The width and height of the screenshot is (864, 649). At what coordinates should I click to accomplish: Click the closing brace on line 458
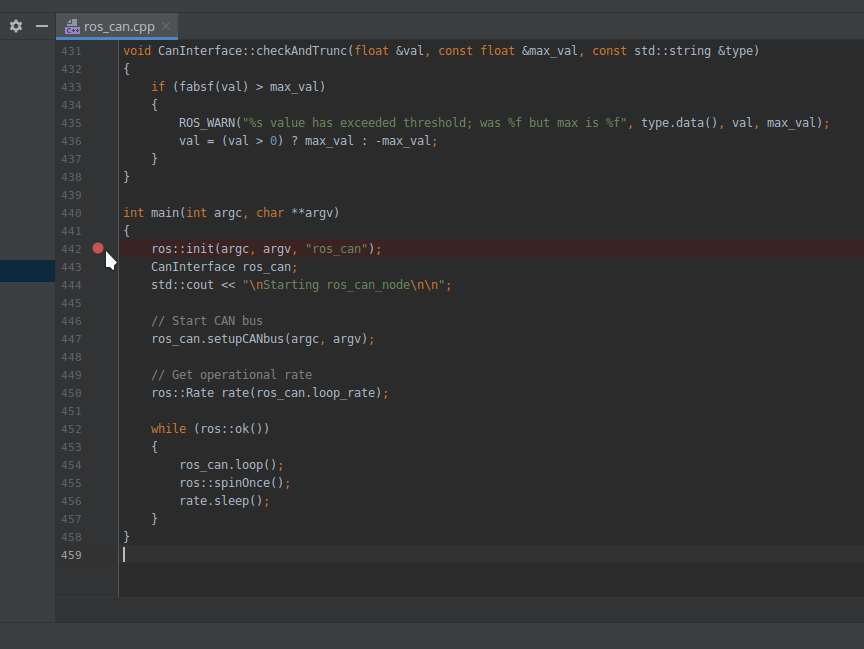click(127, 537)
